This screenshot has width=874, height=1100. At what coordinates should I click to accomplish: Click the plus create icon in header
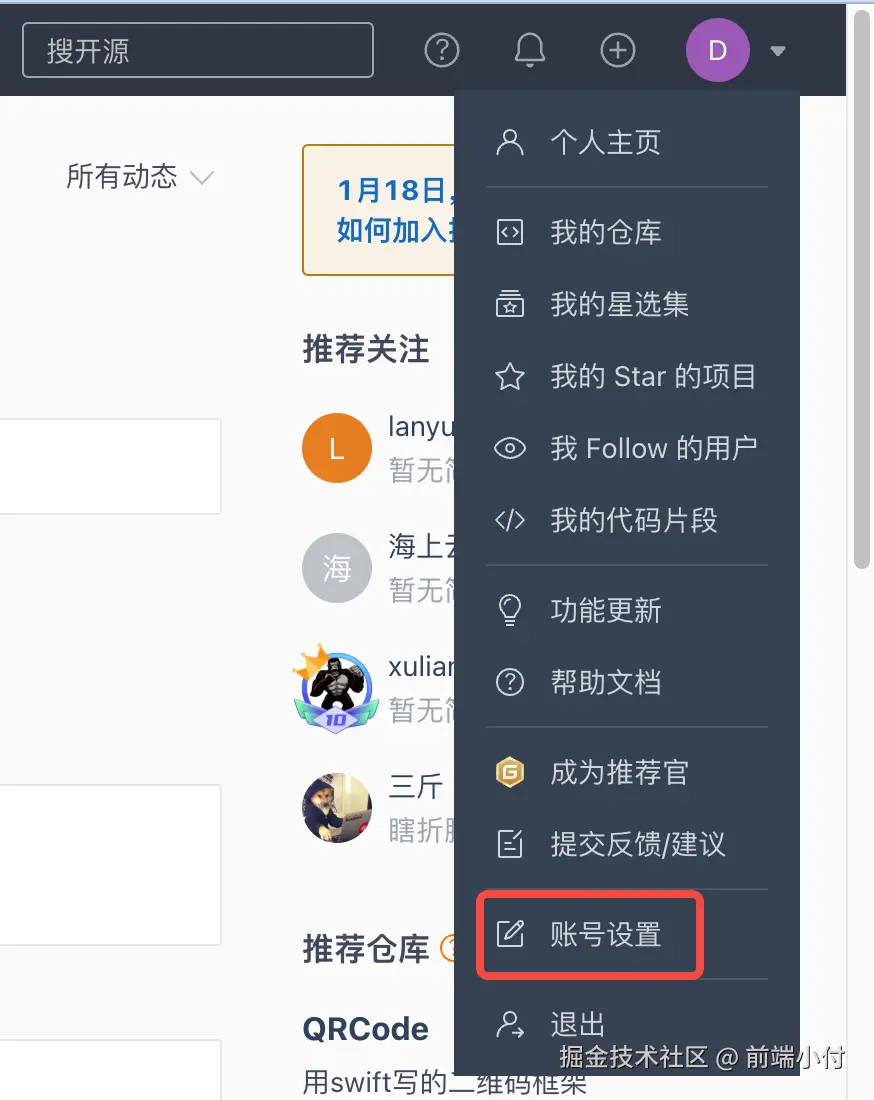click(618, 51)
